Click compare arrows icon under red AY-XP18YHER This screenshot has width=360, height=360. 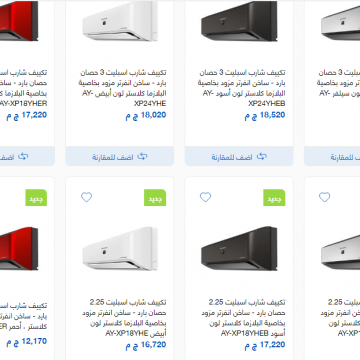23,156
